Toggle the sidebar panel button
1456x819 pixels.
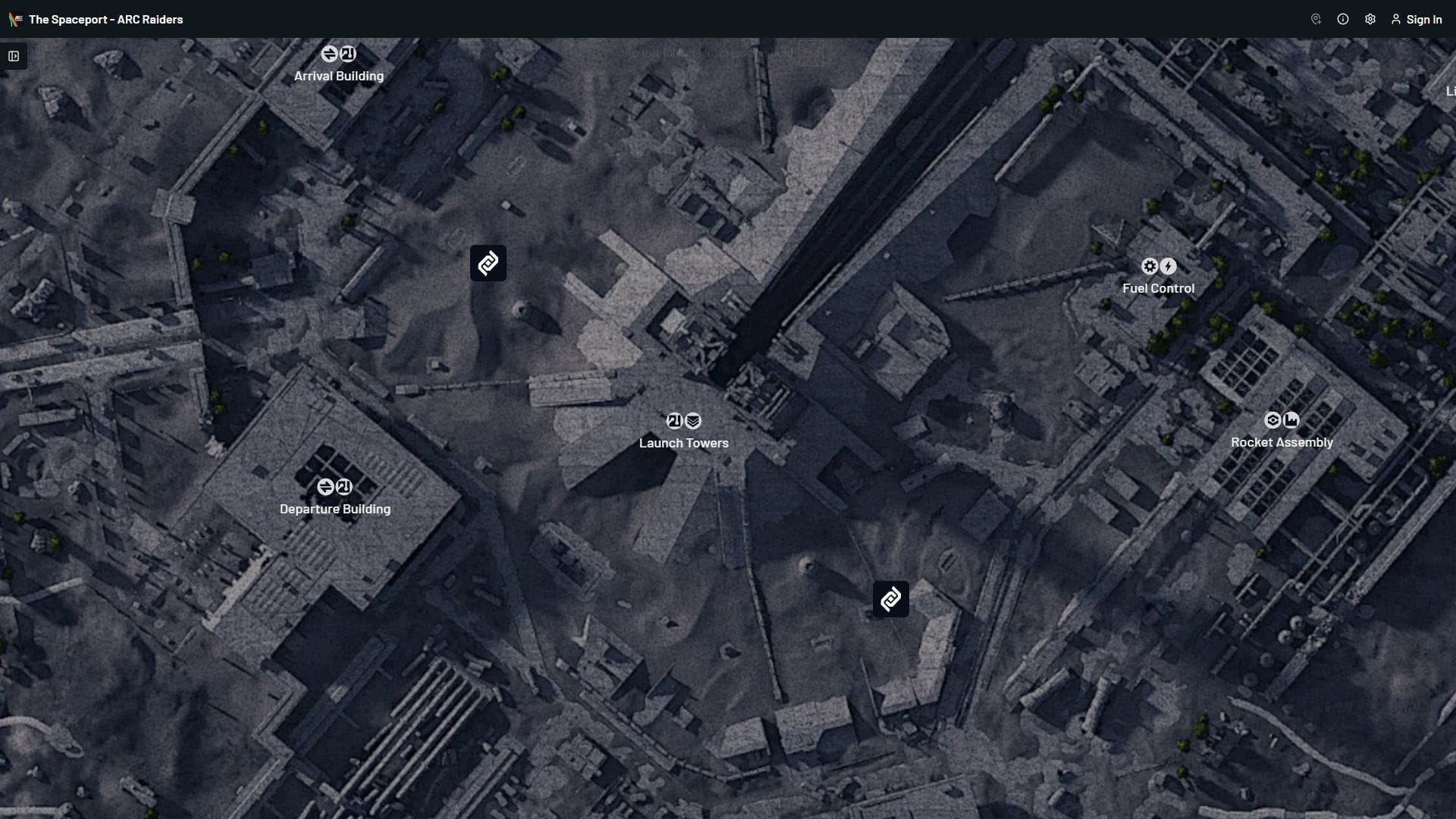point(14,56)
